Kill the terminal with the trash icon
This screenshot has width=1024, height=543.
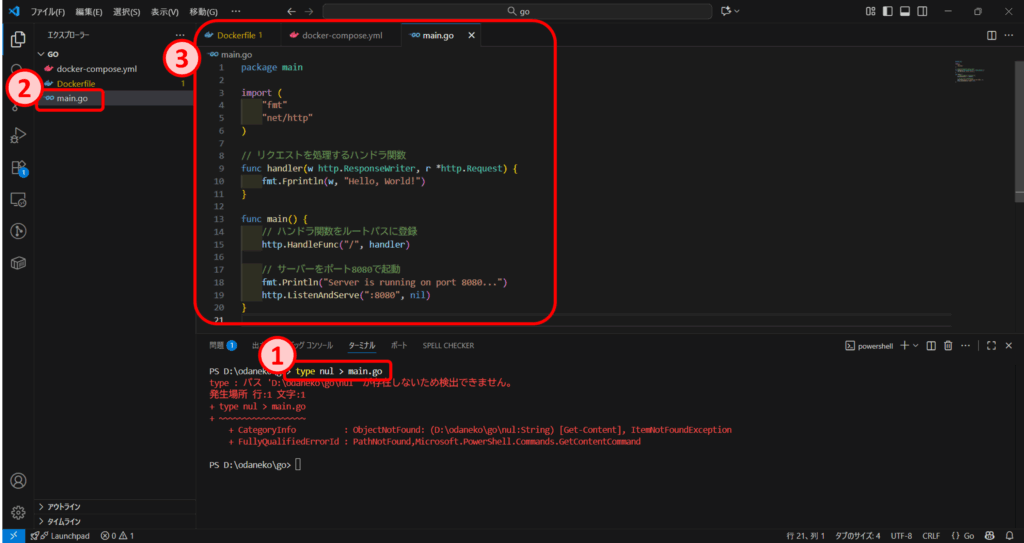coord(947,345)
